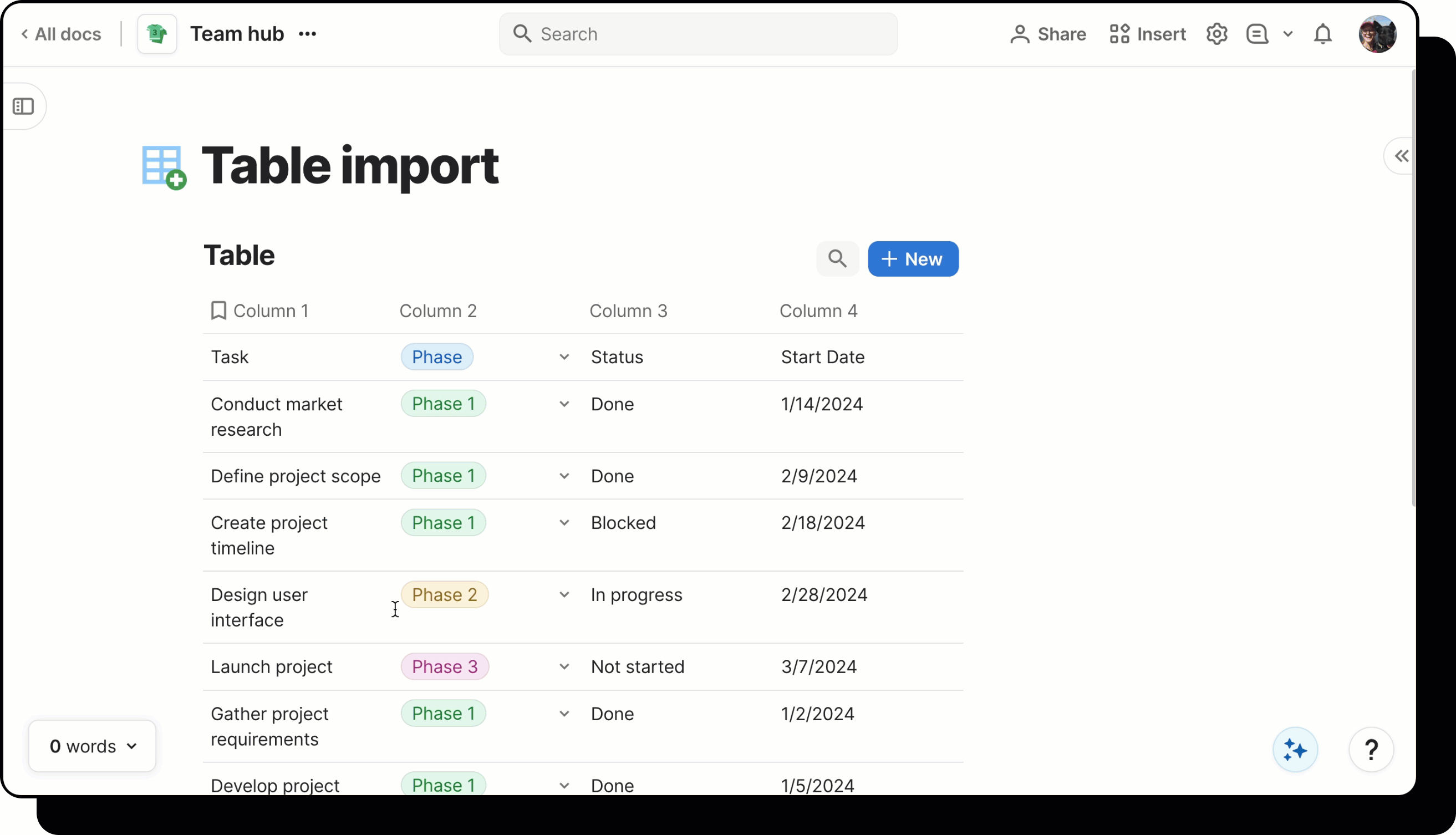Click the help question mark icon
Image resolution: width=1456 pixels, height=835 pixels.
click(x=1371, y=750)
